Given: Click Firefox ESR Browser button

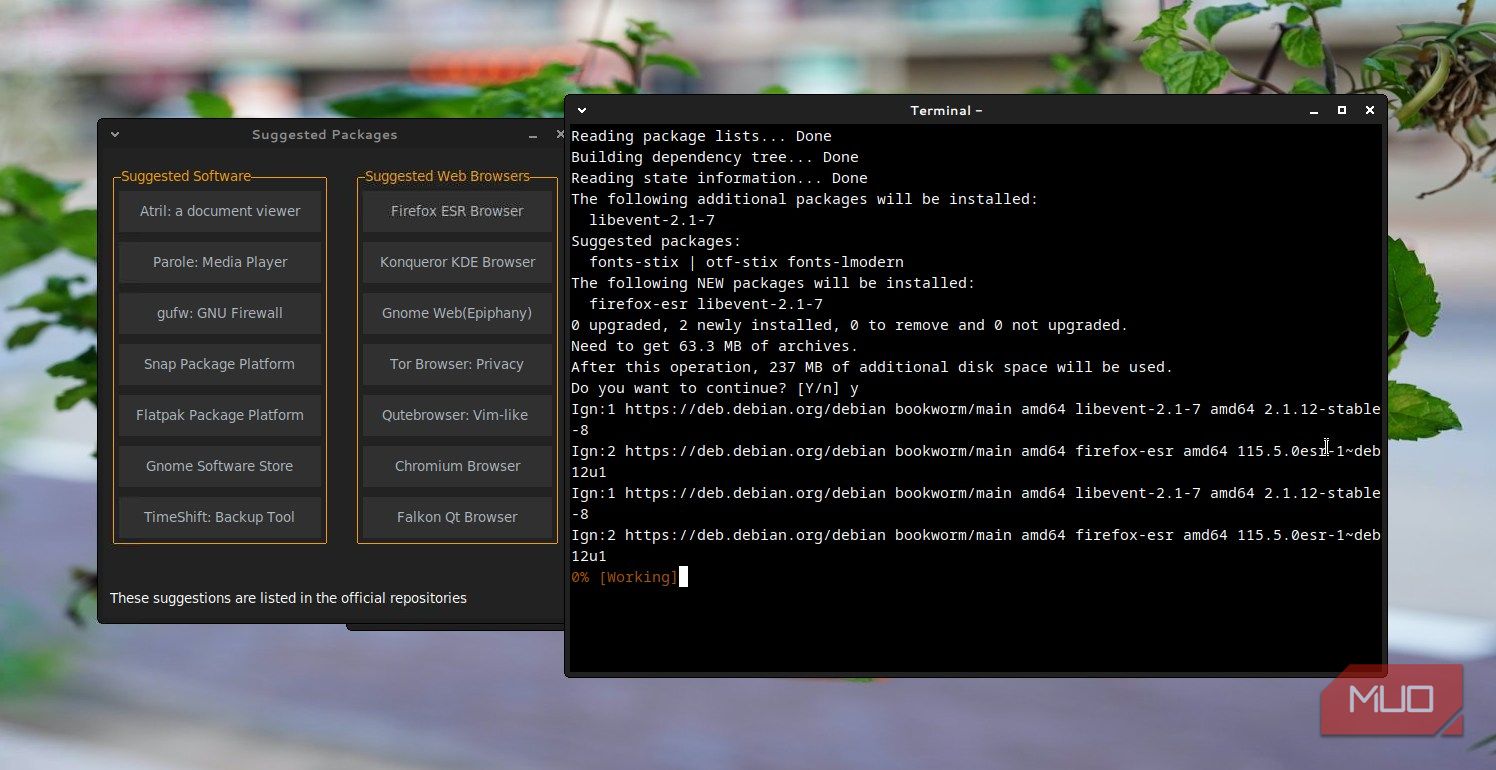Looking at the screenshot, I should tap(457, 211).
